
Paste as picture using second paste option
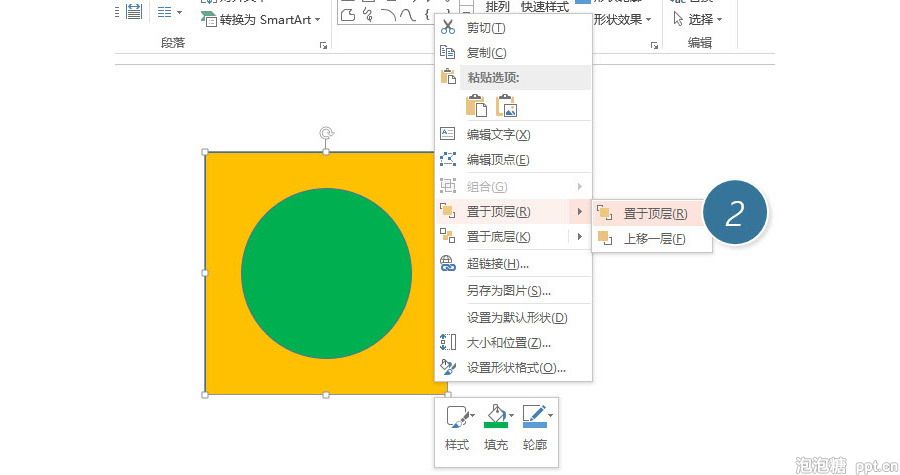[506, 106]
